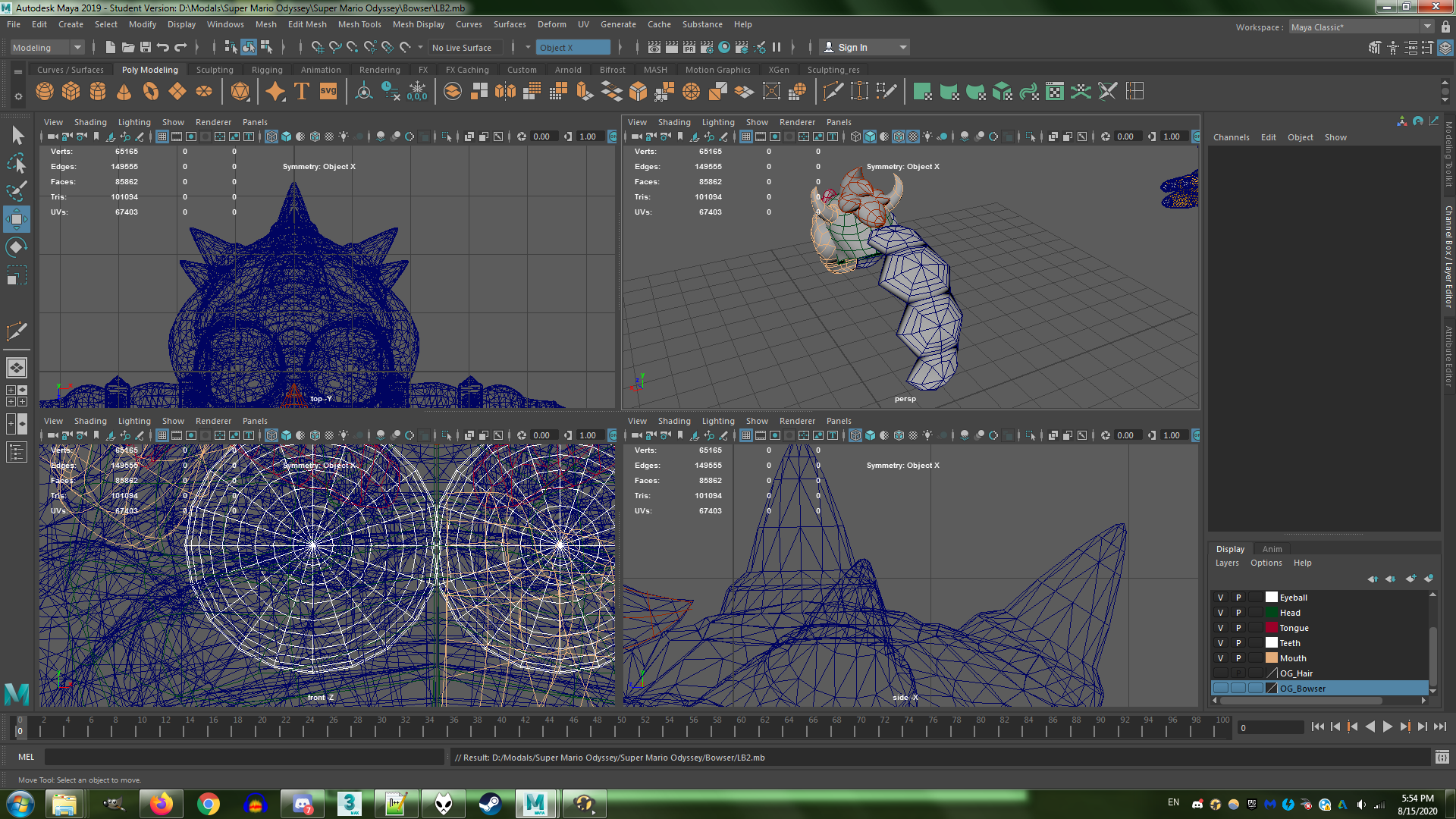Open Channels menu in Channel Box

click(x=1231, y=137)
